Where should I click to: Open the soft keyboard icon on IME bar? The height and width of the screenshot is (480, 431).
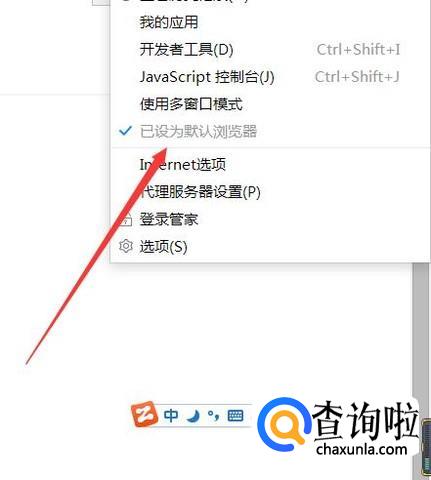[235, 416]
